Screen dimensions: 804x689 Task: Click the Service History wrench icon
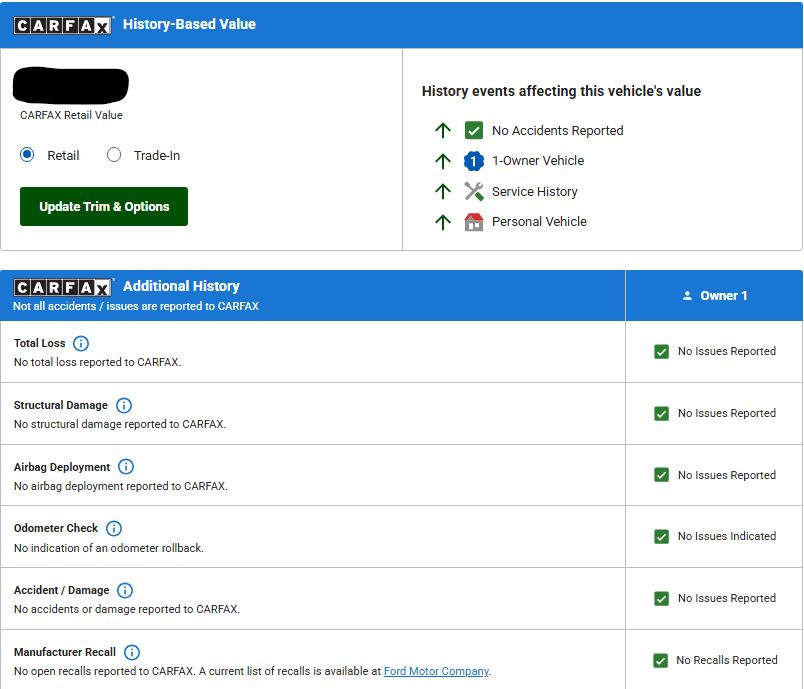pyautogui.click(x=474, y=191)
